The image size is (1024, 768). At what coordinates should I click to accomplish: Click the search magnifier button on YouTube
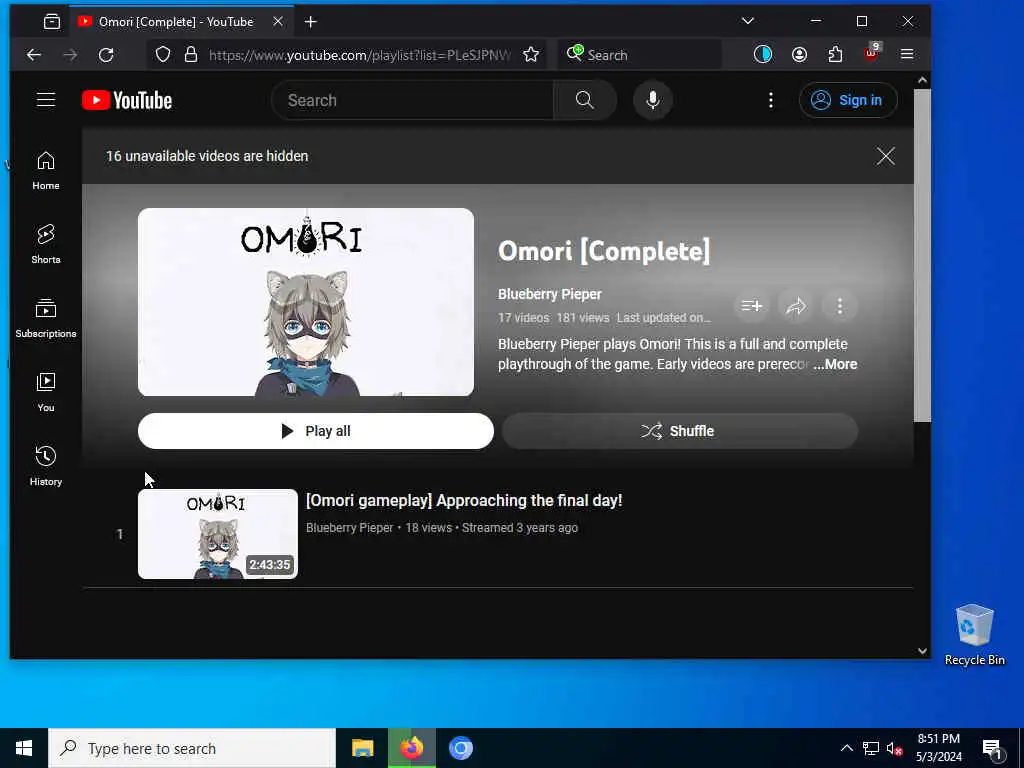pos(584,100)
